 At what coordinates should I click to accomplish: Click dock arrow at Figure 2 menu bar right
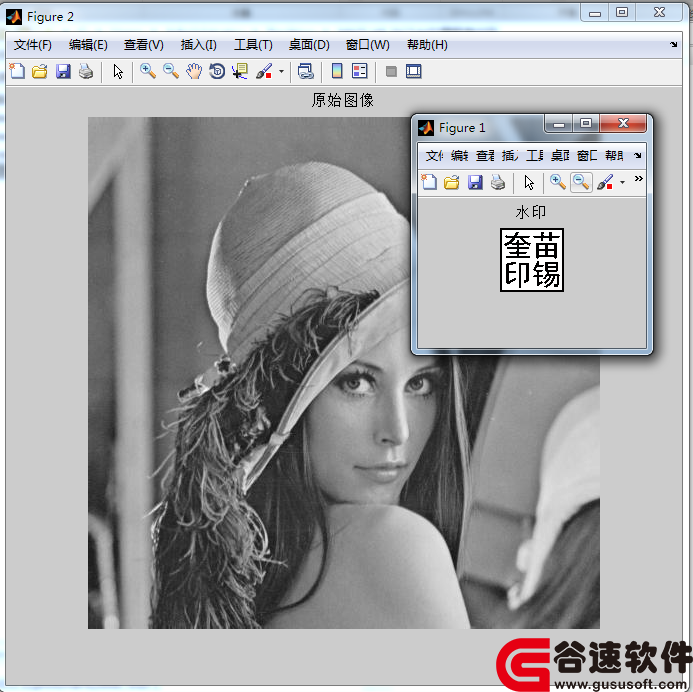pos(674,45)
